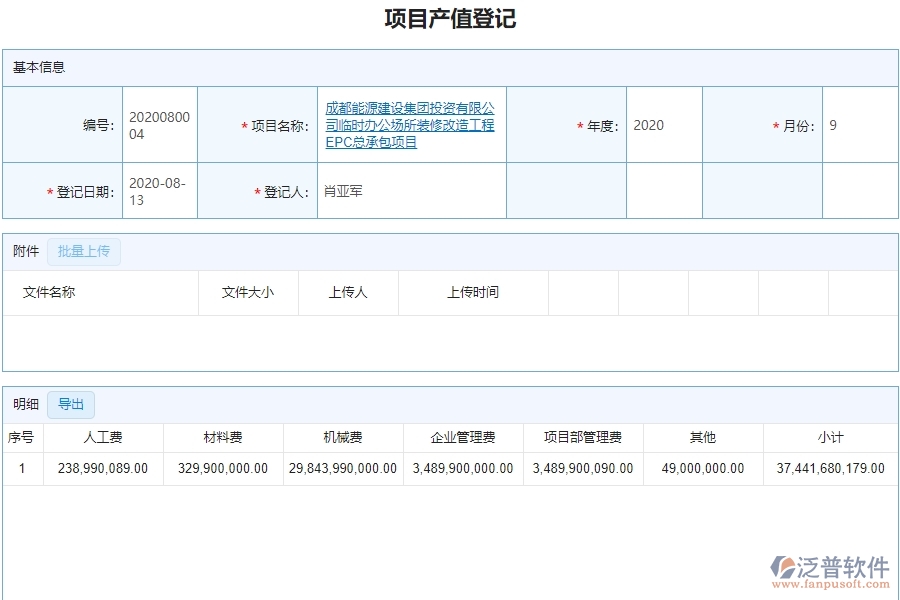Click the 文件名称 column header
900x600 pixels.
coord(48,292)
